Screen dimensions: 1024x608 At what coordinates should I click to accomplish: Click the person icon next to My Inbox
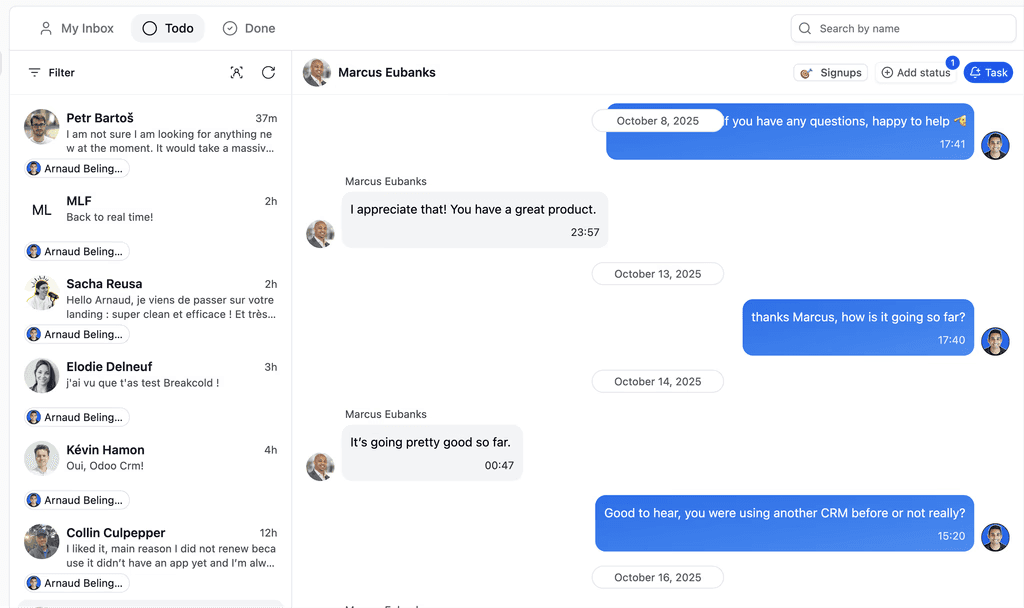pyautogui.click(x=45, y=28)
